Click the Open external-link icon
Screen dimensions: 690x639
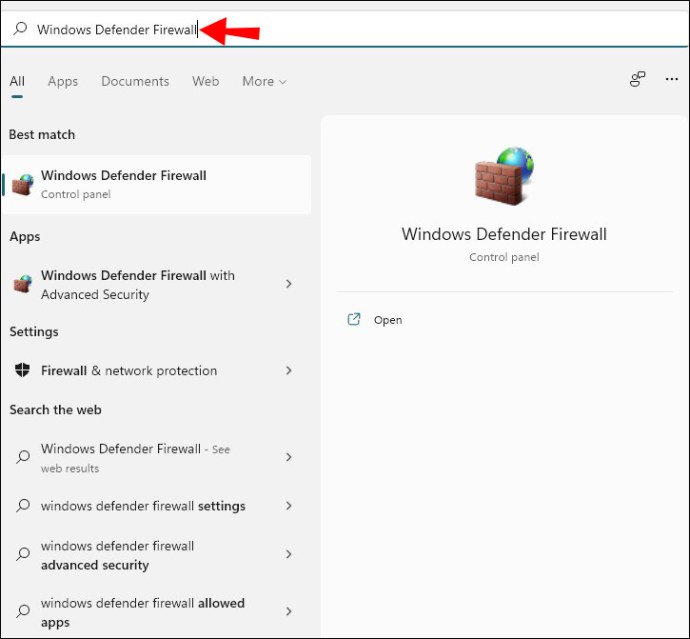coord(354,319)
